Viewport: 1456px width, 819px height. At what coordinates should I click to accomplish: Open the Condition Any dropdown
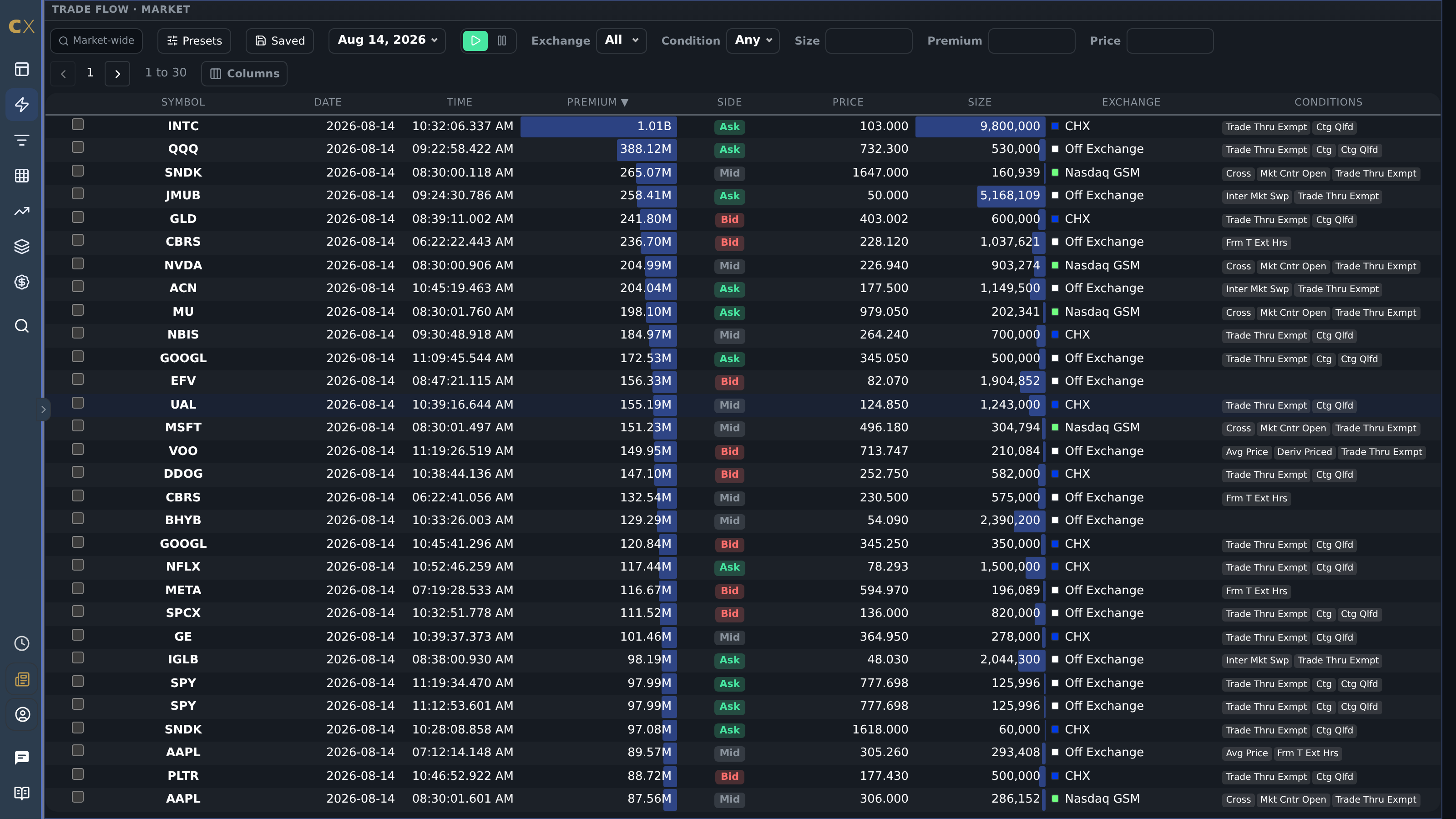[x=753, y=40]
